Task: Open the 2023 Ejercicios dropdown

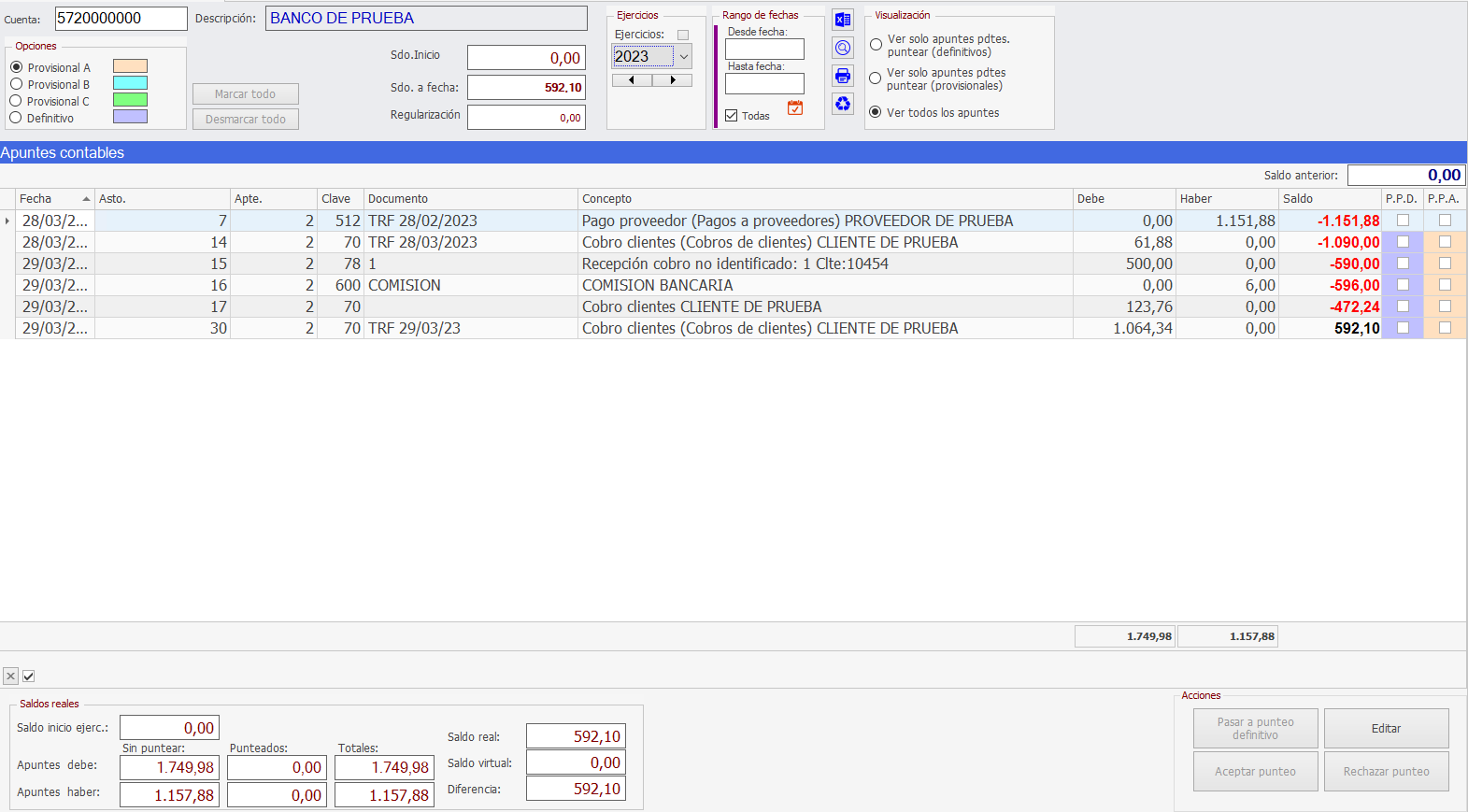Action: tap(683, 57)
